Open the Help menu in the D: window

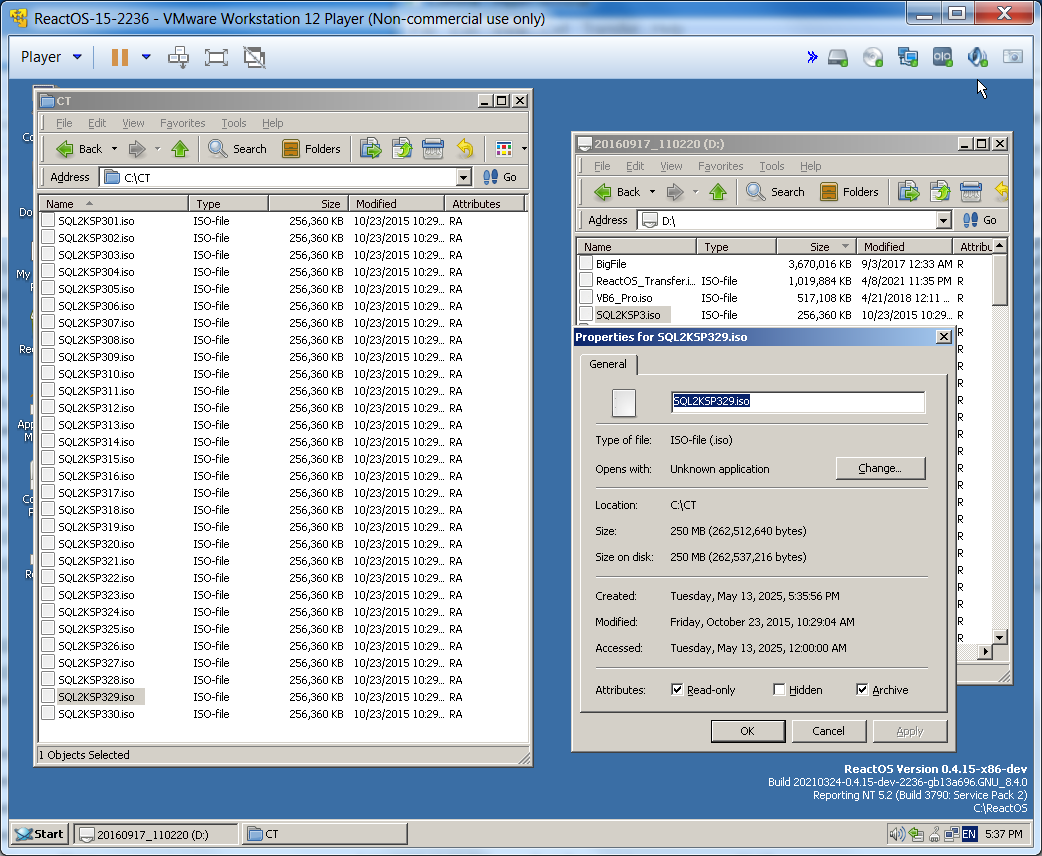pos(810,166)
